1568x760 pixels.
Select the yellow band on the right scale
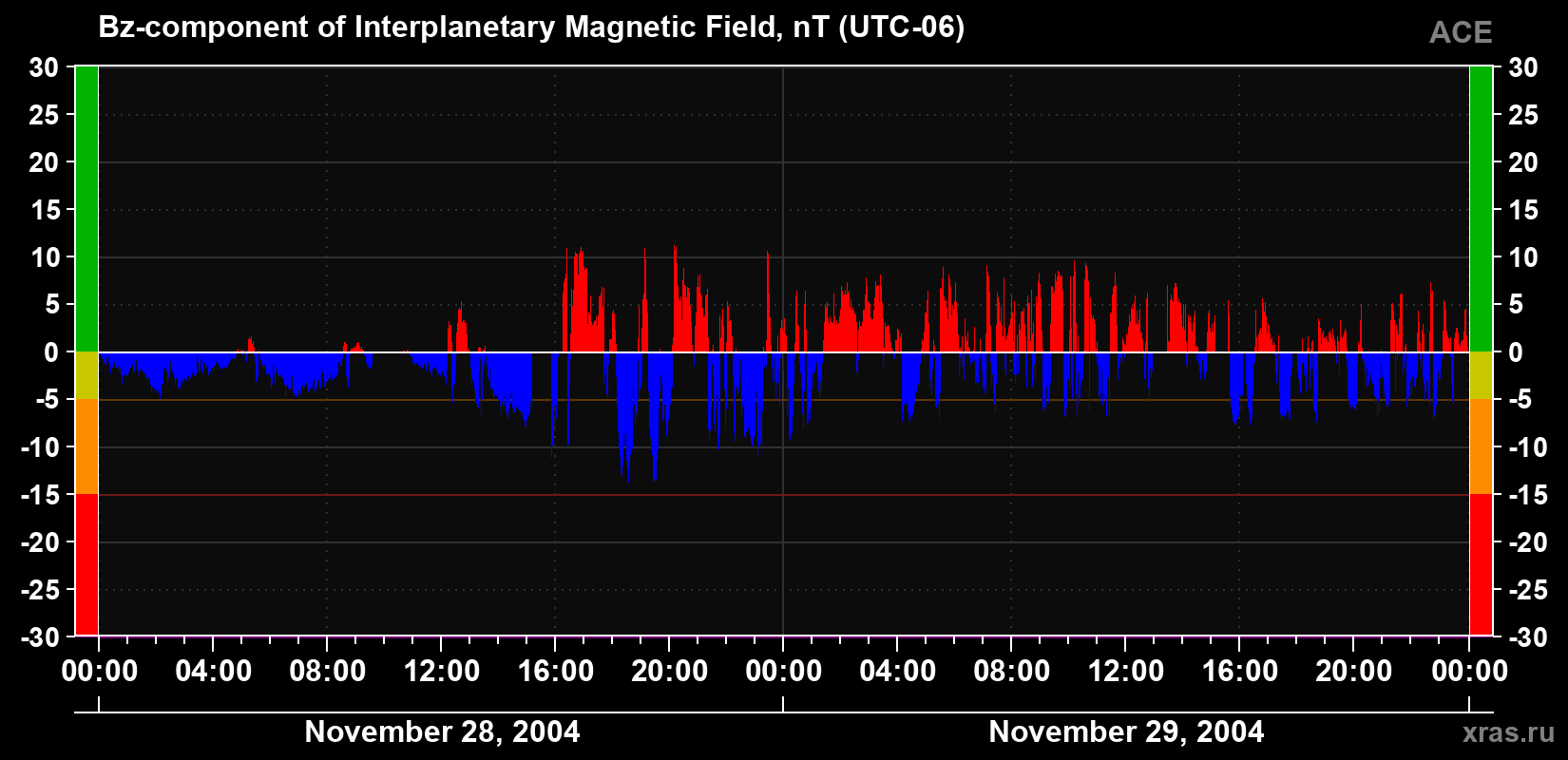[x=1481, y=375]
